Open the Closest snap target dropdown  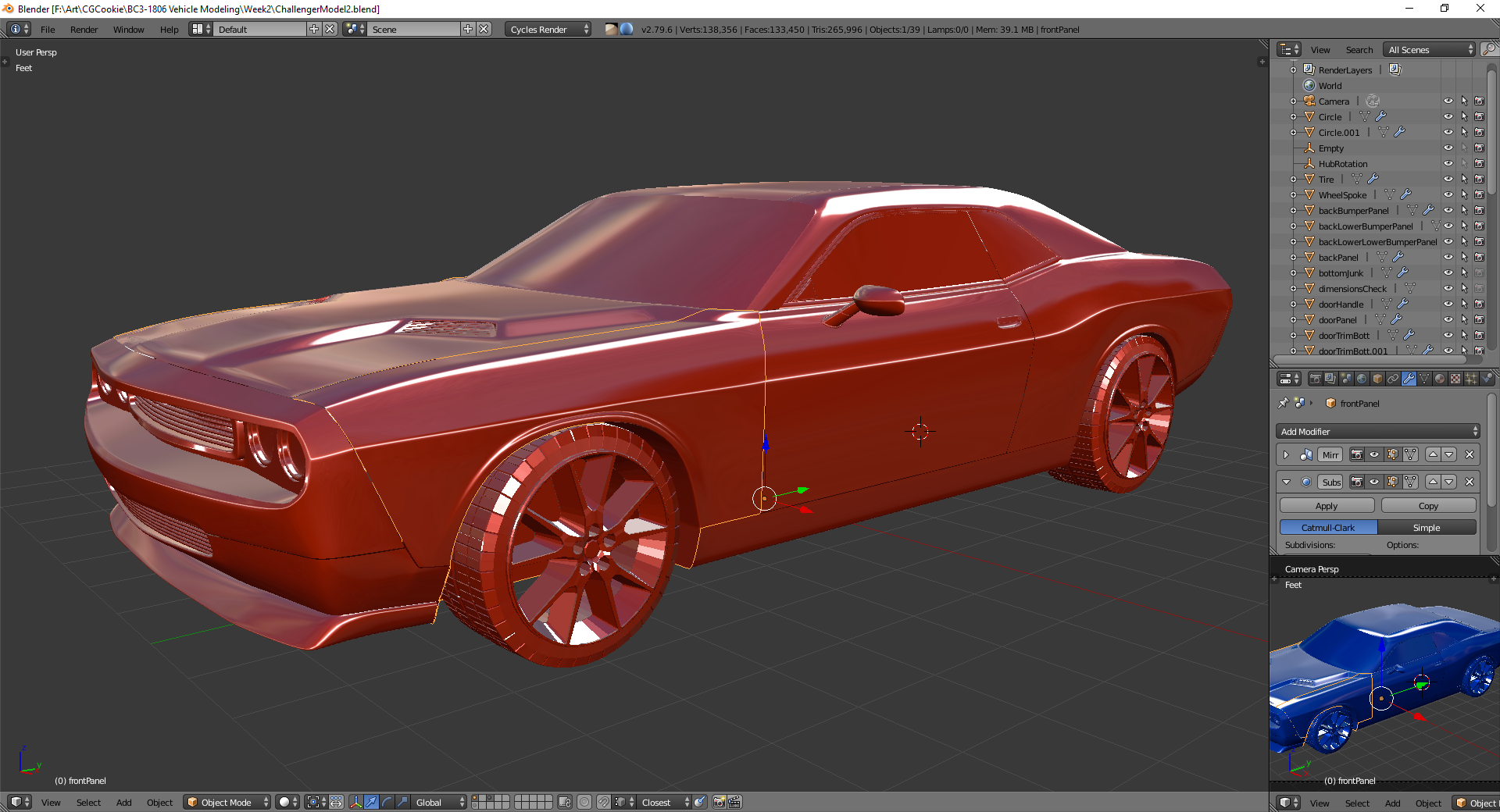[x=664, y=802]
